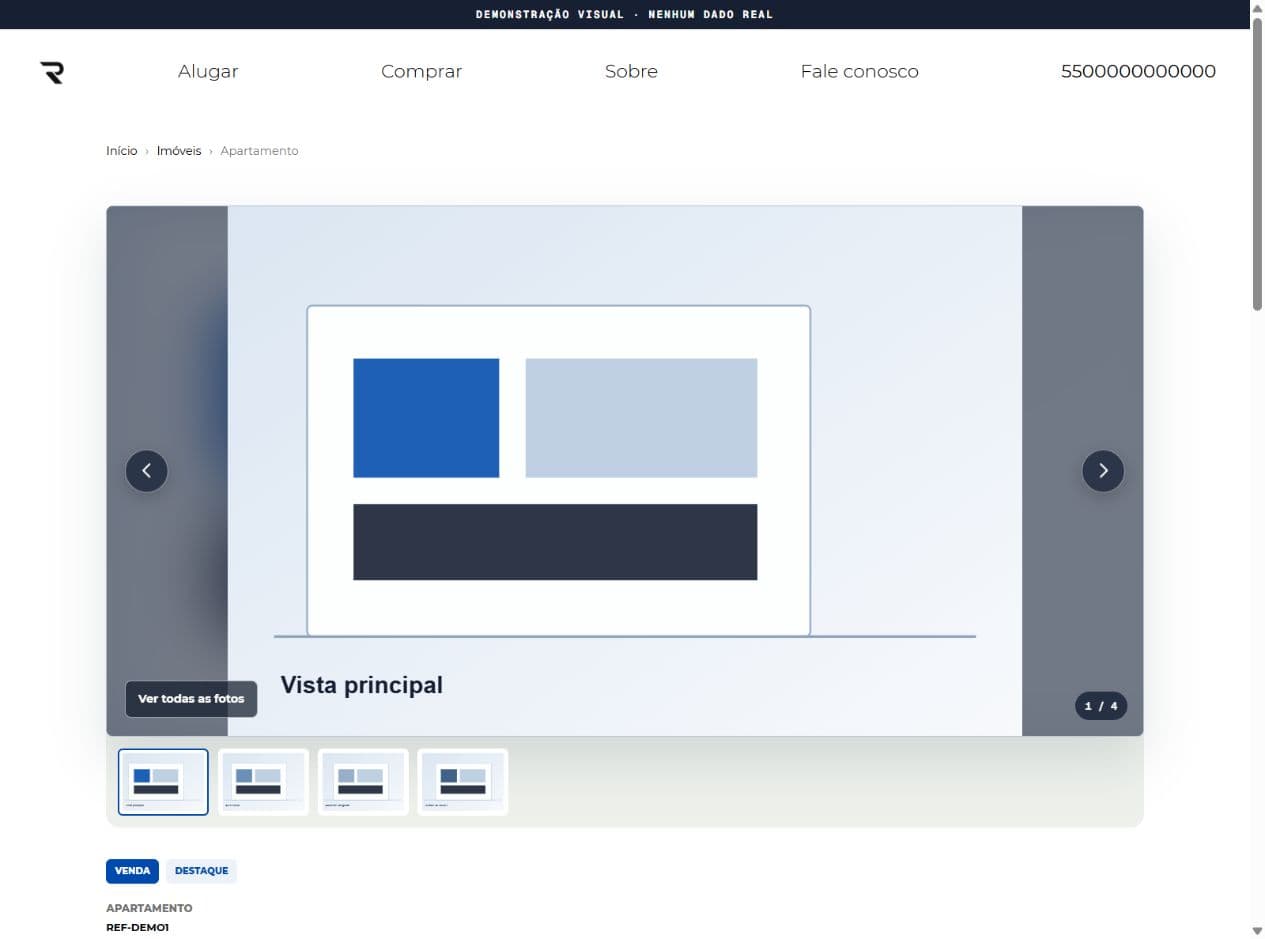The height and width of the screenshot is (939, 1265).
Task: Click the phone number 5500000000000
Action: pyautogui.click(x=1138, y=72)
